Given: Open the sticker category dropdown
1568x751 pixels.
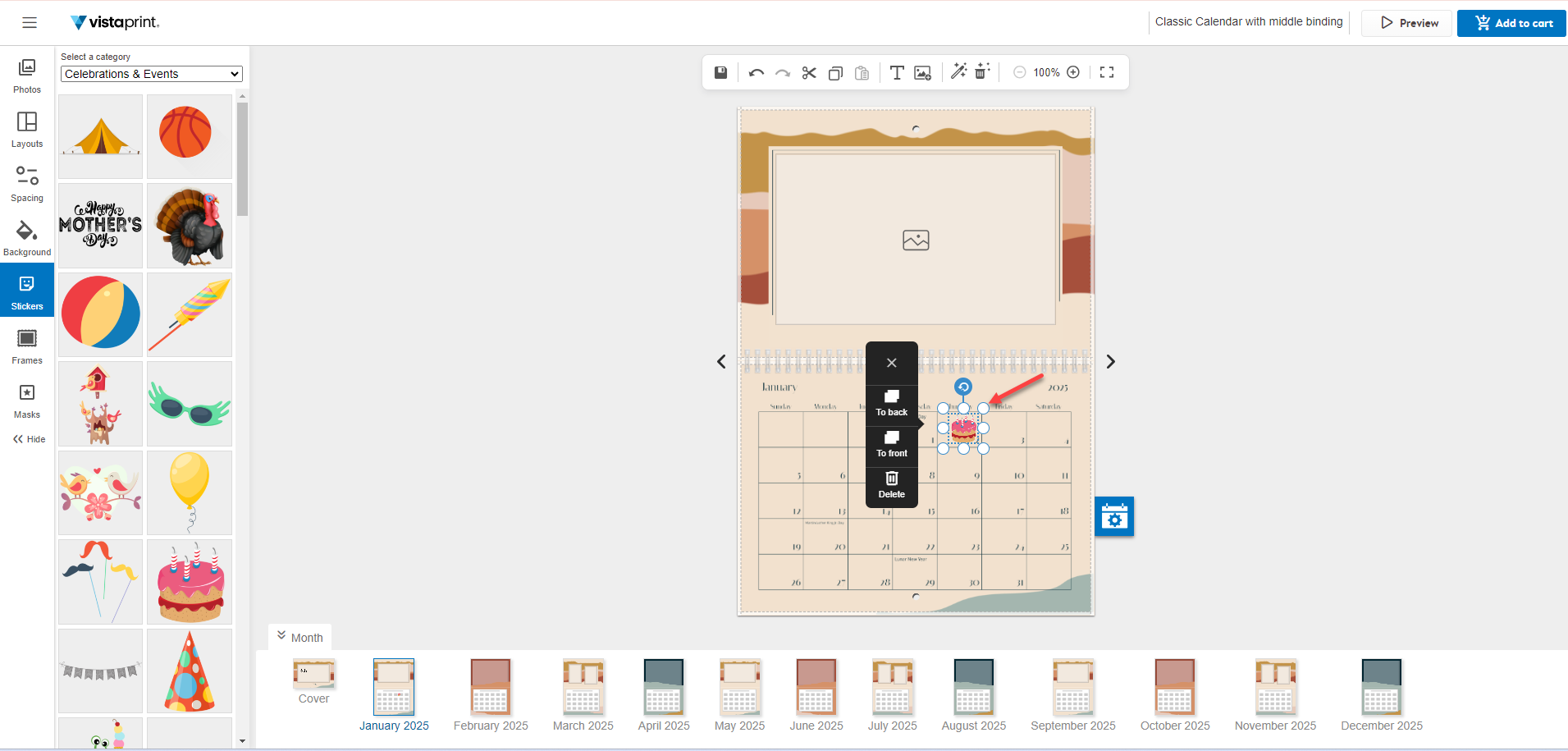Looking at the screenshot, I should (152, 74).
